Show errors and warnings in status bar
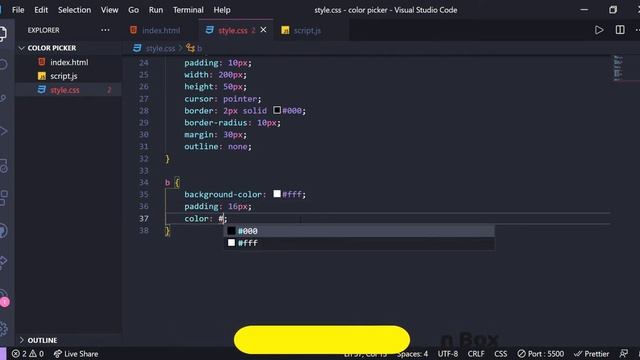 point(28,354)
